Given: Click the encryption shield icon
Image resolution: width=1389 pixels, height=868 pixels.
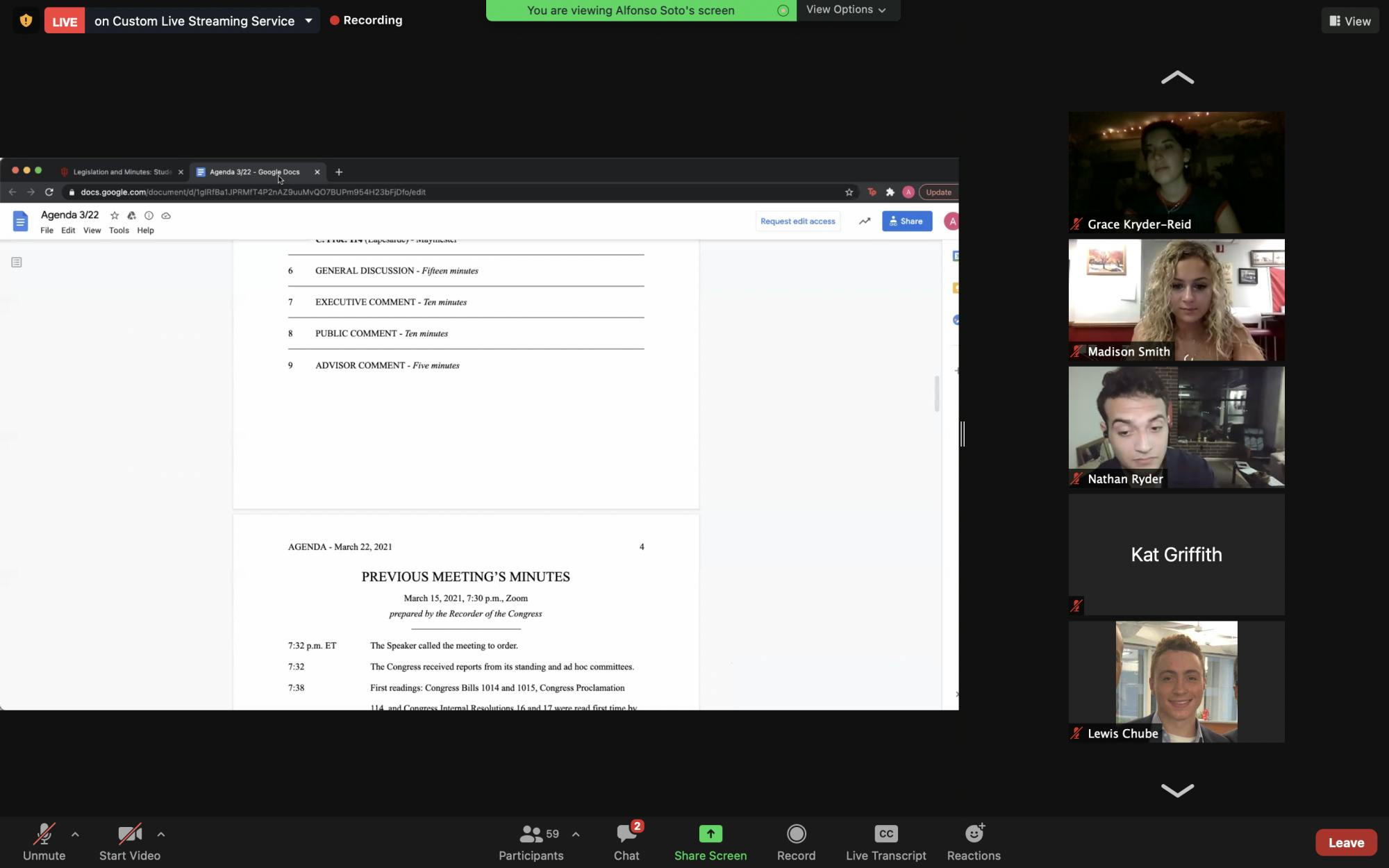Looking at the screenshot, I should tap(26, 21).
